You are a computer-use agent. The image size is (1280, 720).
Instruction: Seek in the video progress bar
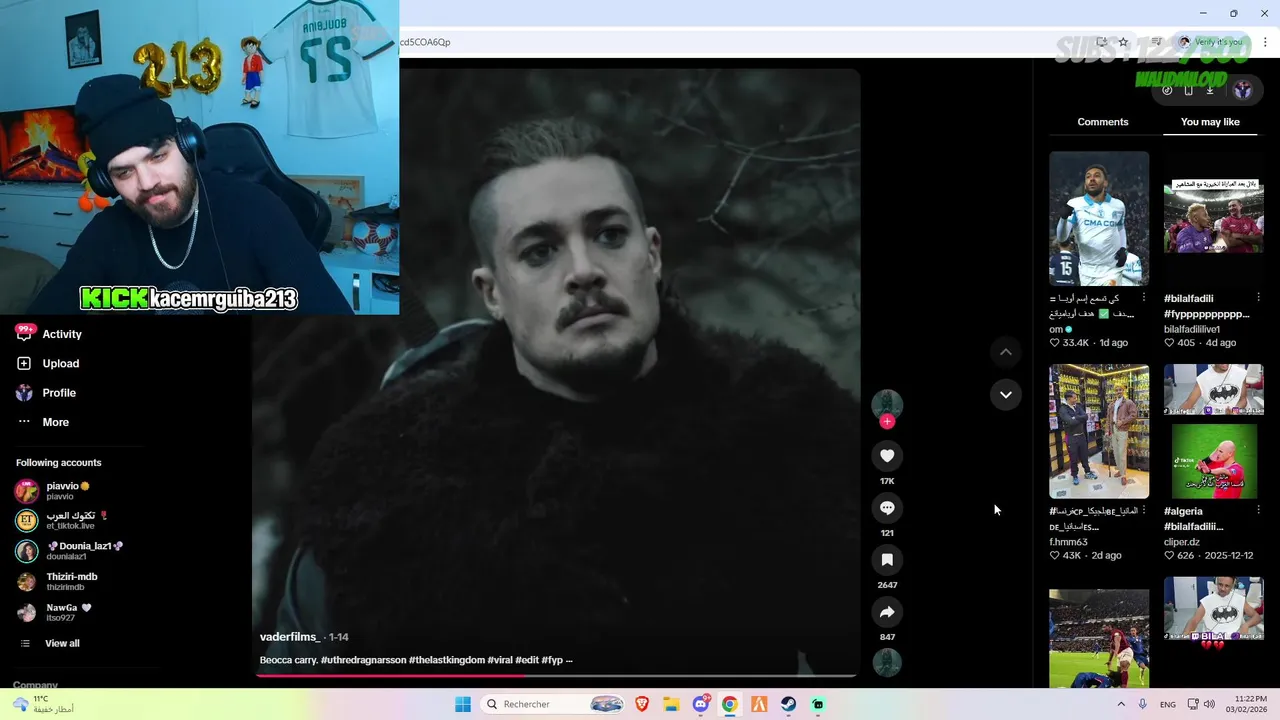click(x=556, y=675)
